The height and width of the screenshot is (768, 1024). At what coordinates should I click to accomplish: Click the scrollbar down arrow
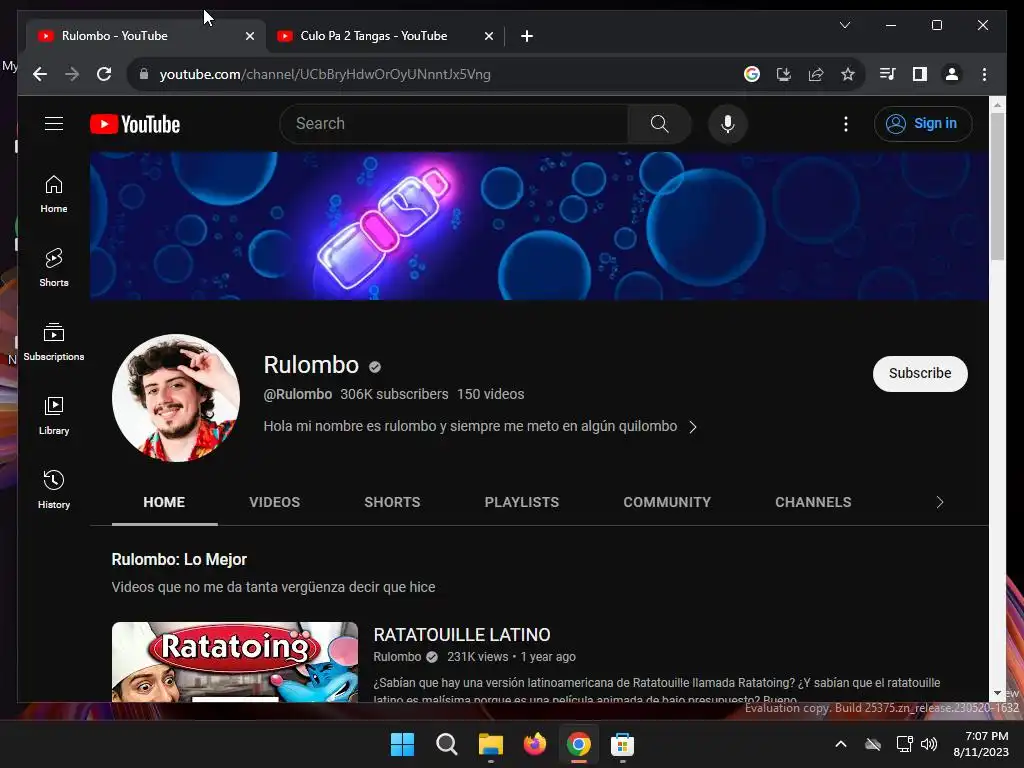click(x=997, y=693)
